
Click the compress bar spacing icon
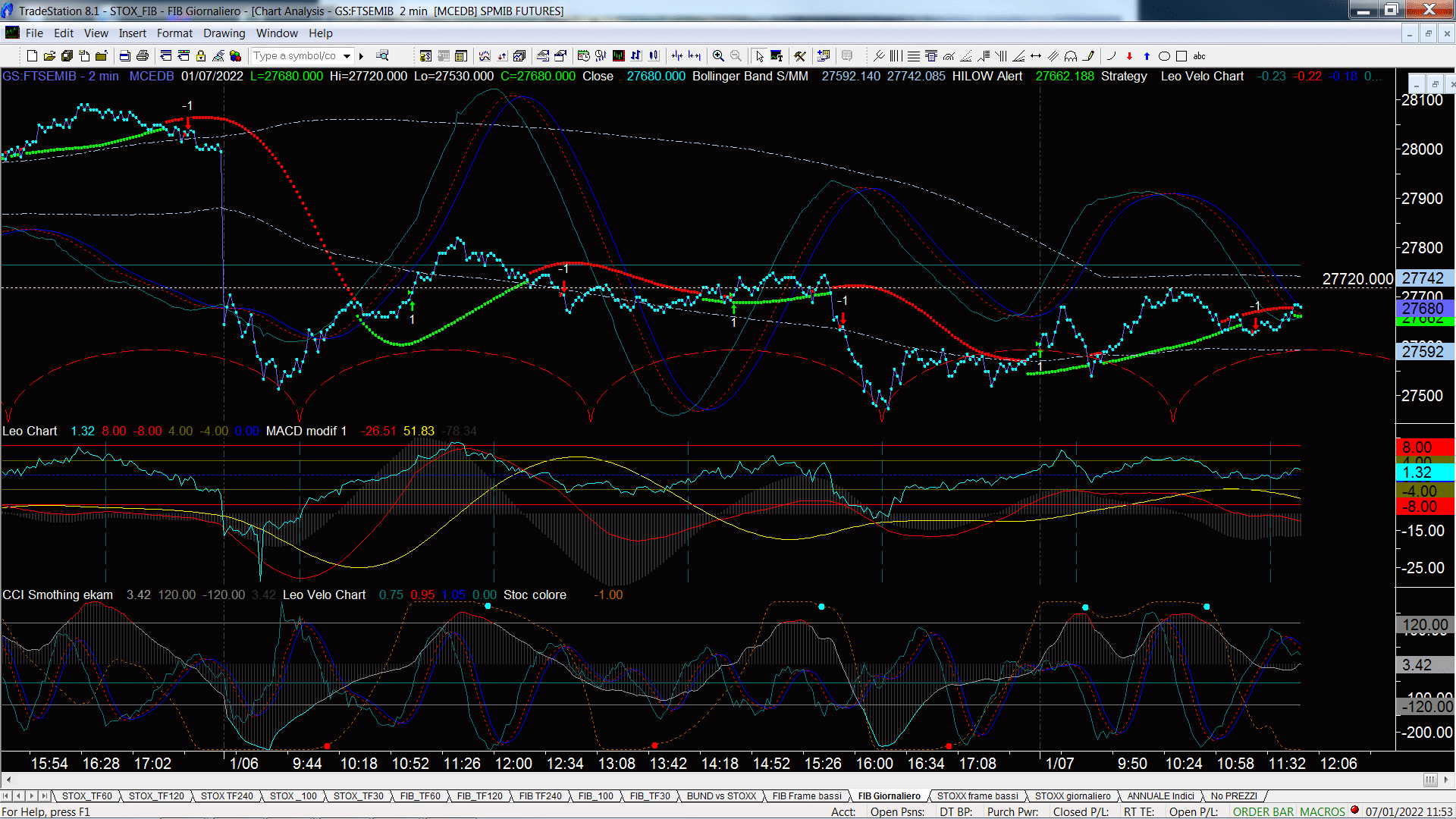(676, 55)
